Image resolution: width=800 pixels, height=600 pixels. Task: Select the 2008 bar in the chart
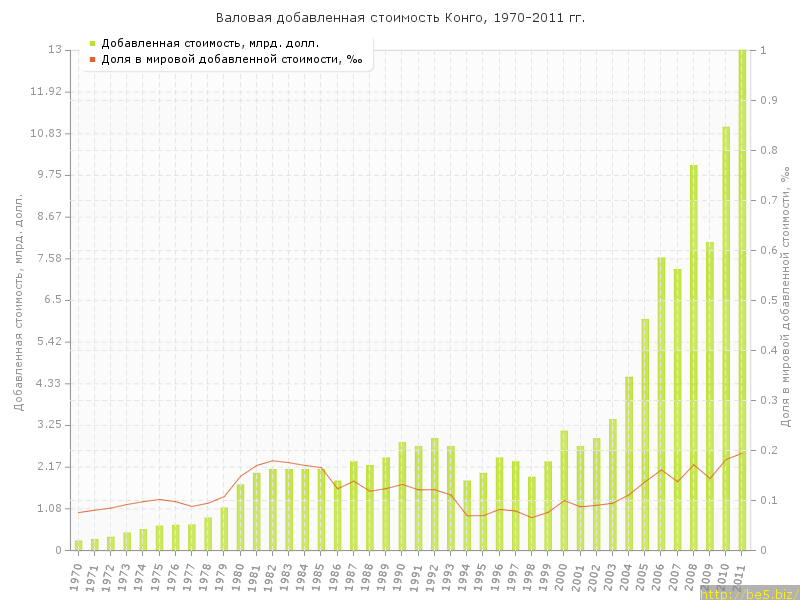pyautogui.click(x=694, y=358)
